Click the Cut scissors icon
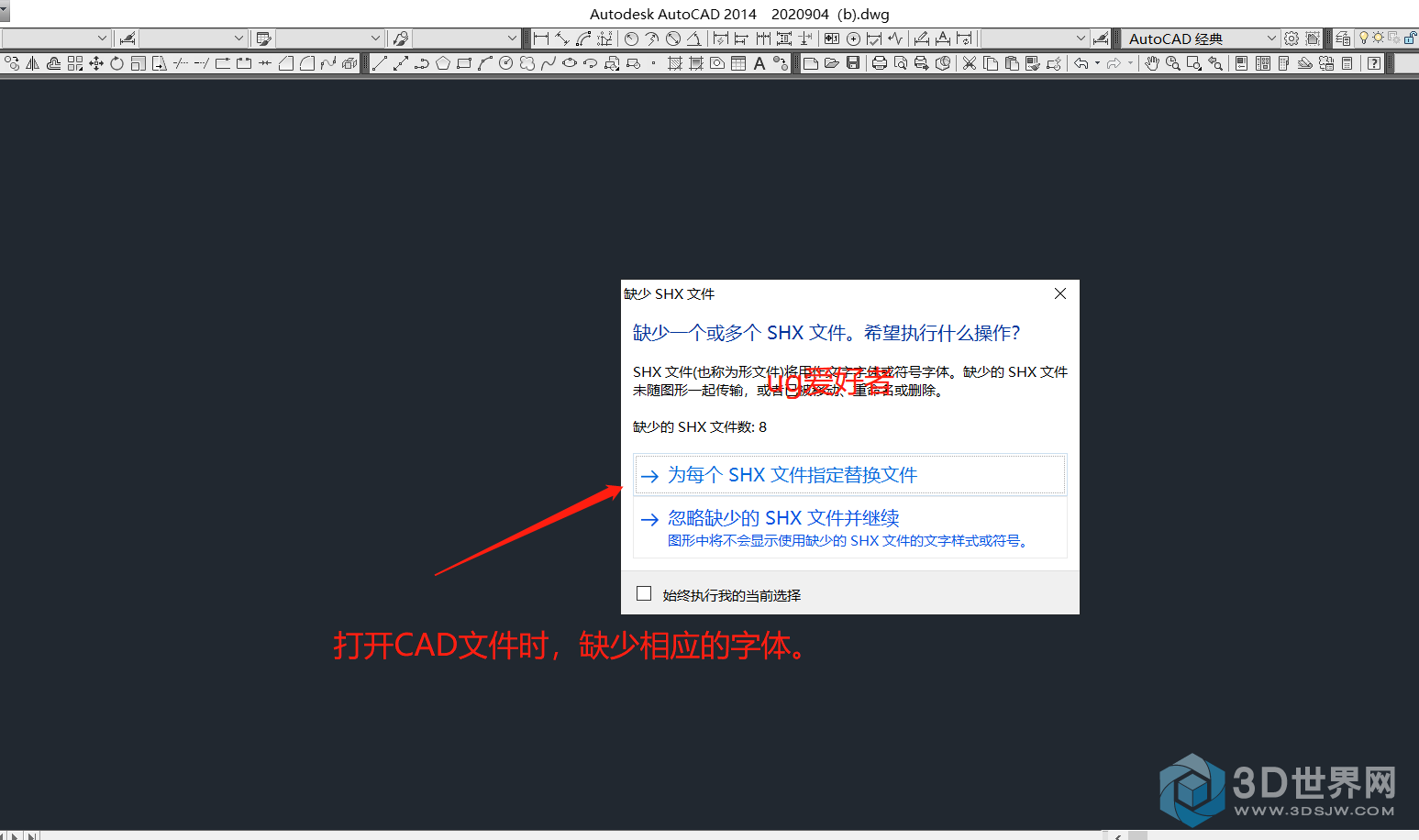The width and height of the screenshot is (1419, 840). [x=969, y=63]
